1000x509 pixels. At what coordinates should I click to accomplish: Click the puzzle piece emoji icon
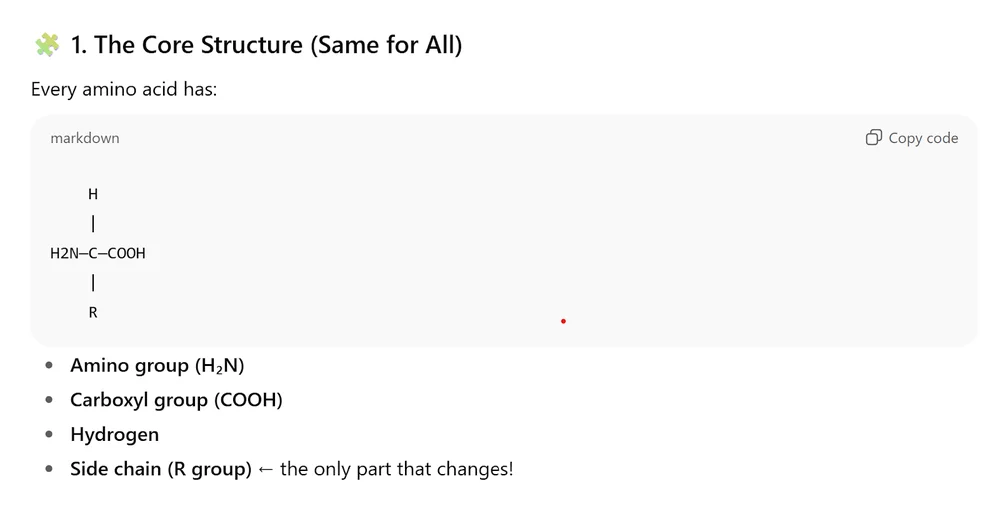point(46,45)
